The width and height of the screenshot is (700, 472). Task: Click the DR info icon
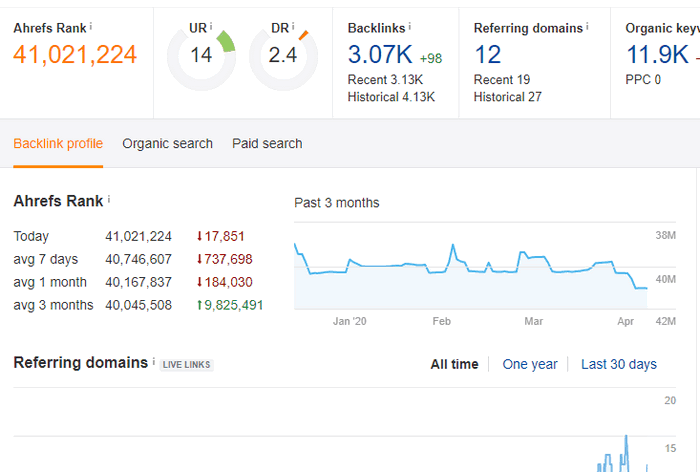coord(293,27)
